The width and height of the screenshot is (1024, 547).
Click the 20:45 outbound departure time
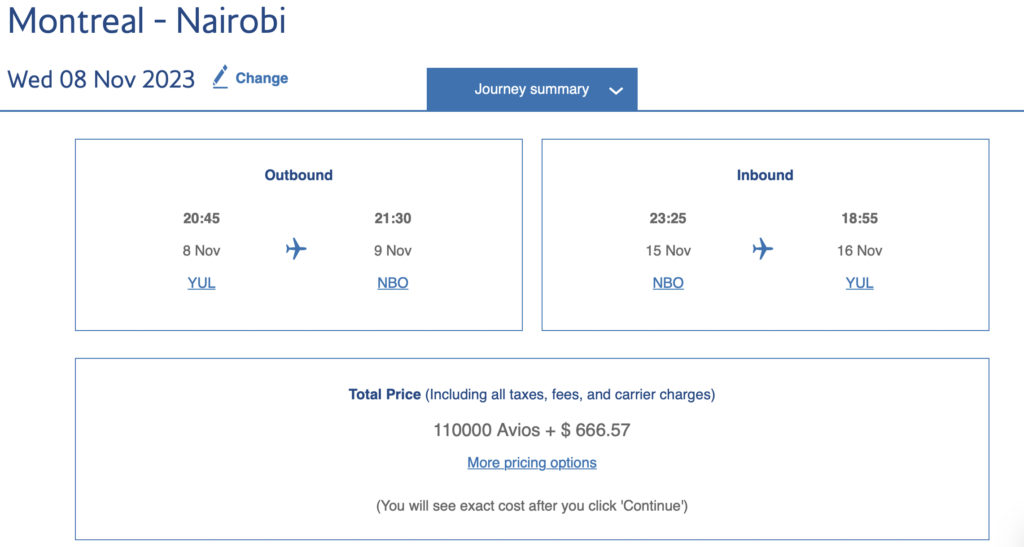[201, 218]
